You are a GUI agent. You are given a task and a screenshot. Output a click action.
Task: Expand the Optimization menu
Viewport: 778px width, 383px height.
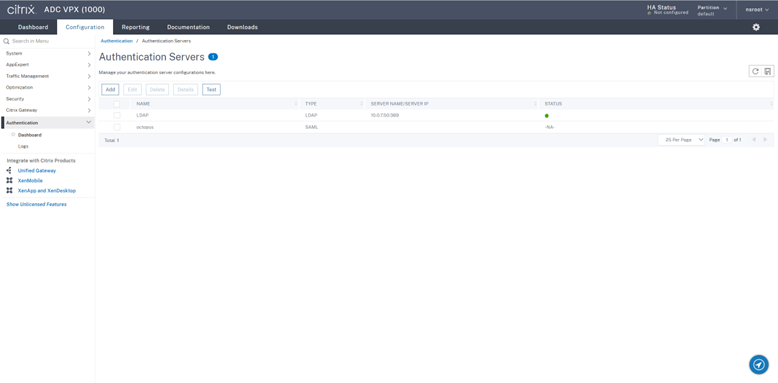click(47, 87)
